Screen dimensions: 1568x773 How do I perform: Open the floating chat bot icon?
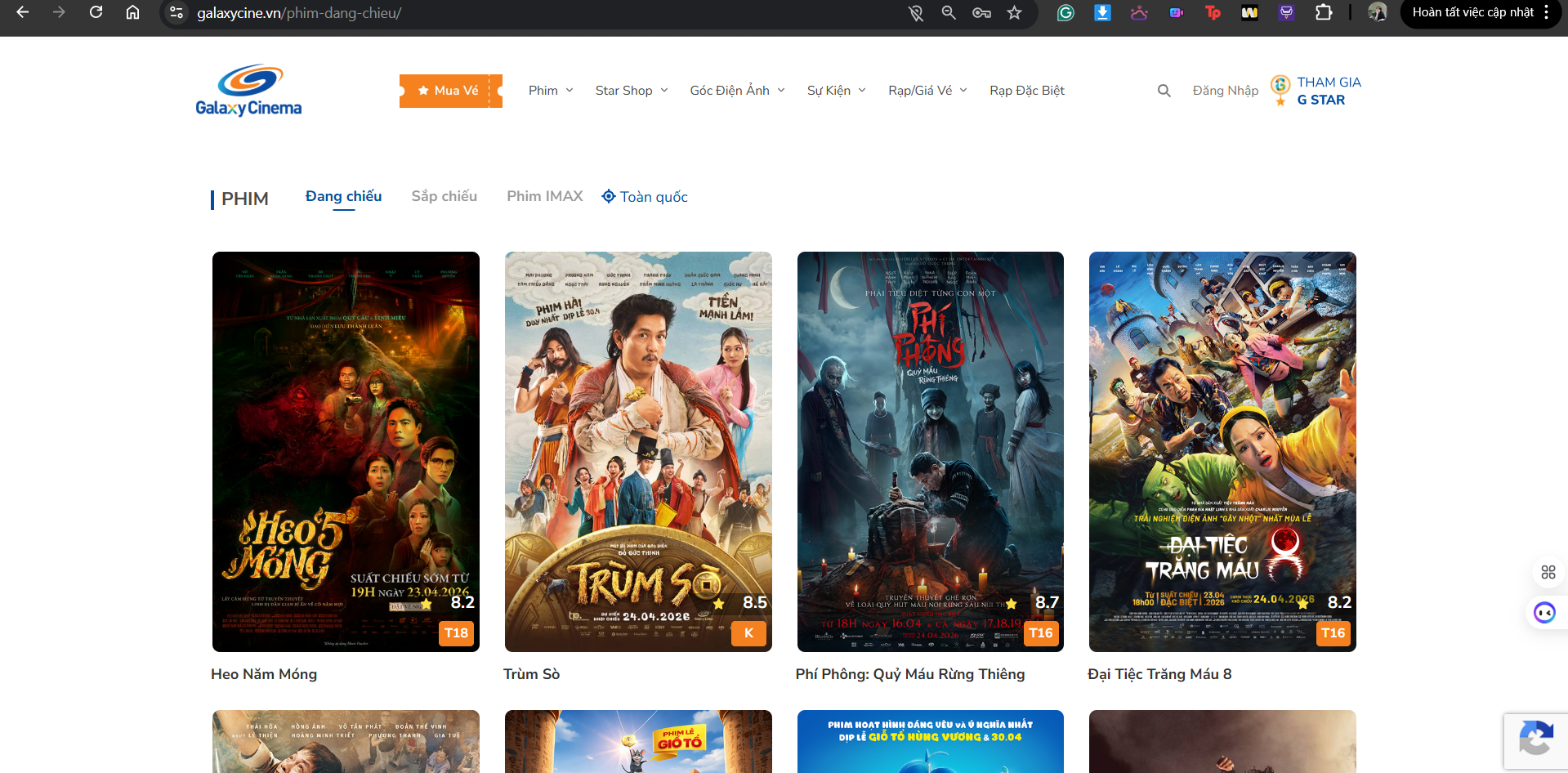1544,612
